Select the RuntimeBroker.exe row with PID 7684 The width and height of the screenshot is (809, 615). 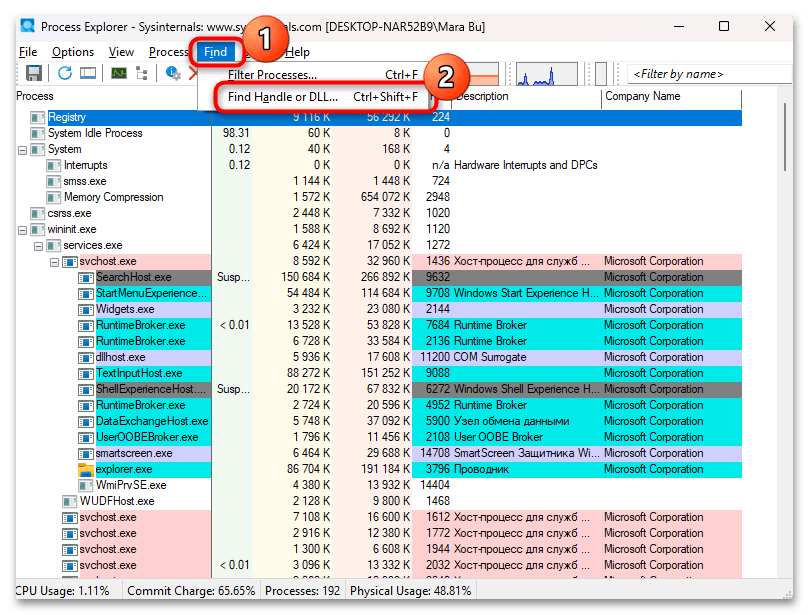click(379, 326)
